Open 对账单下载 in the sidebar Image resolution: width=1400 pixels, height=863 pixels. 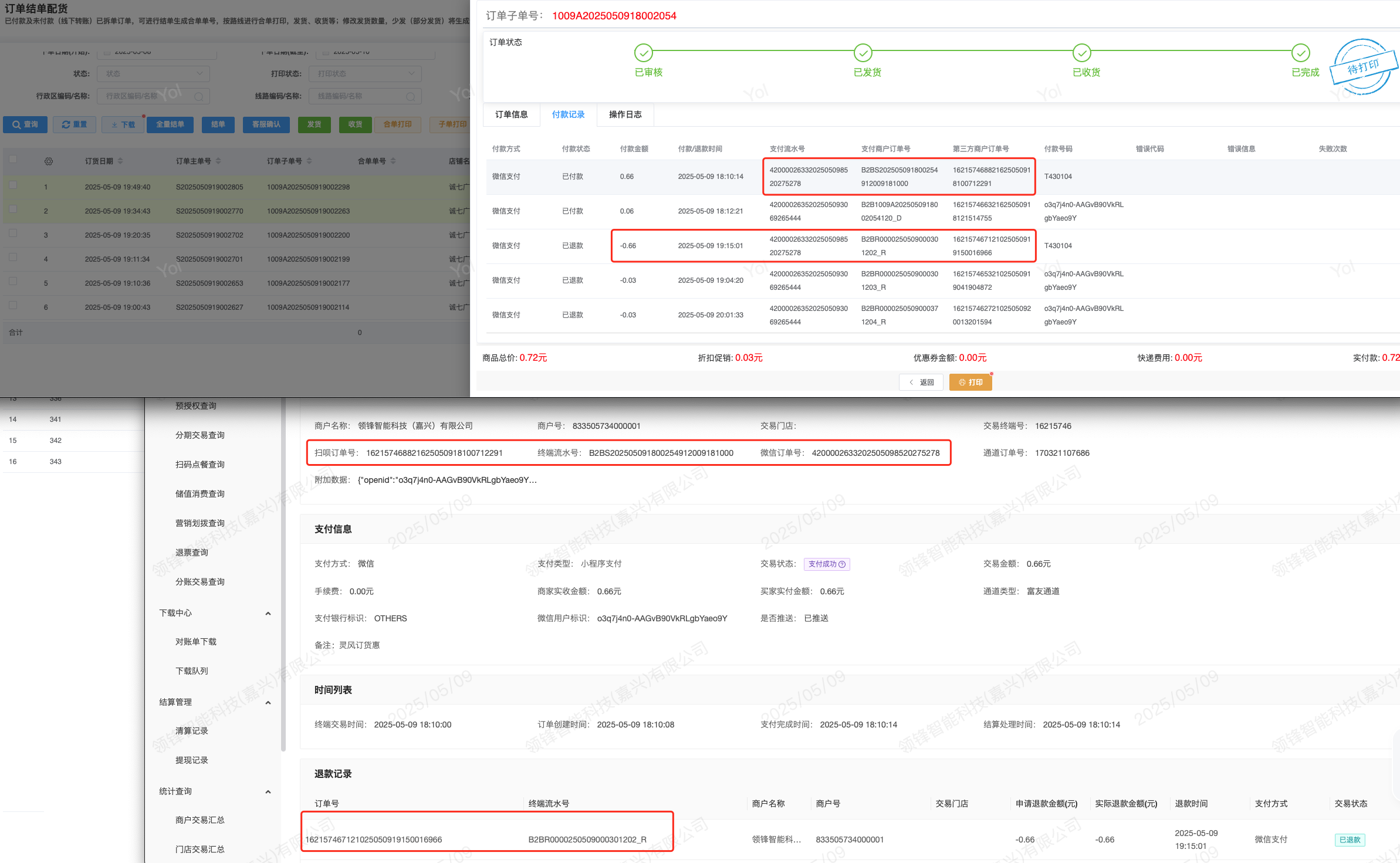coord(195,642)
